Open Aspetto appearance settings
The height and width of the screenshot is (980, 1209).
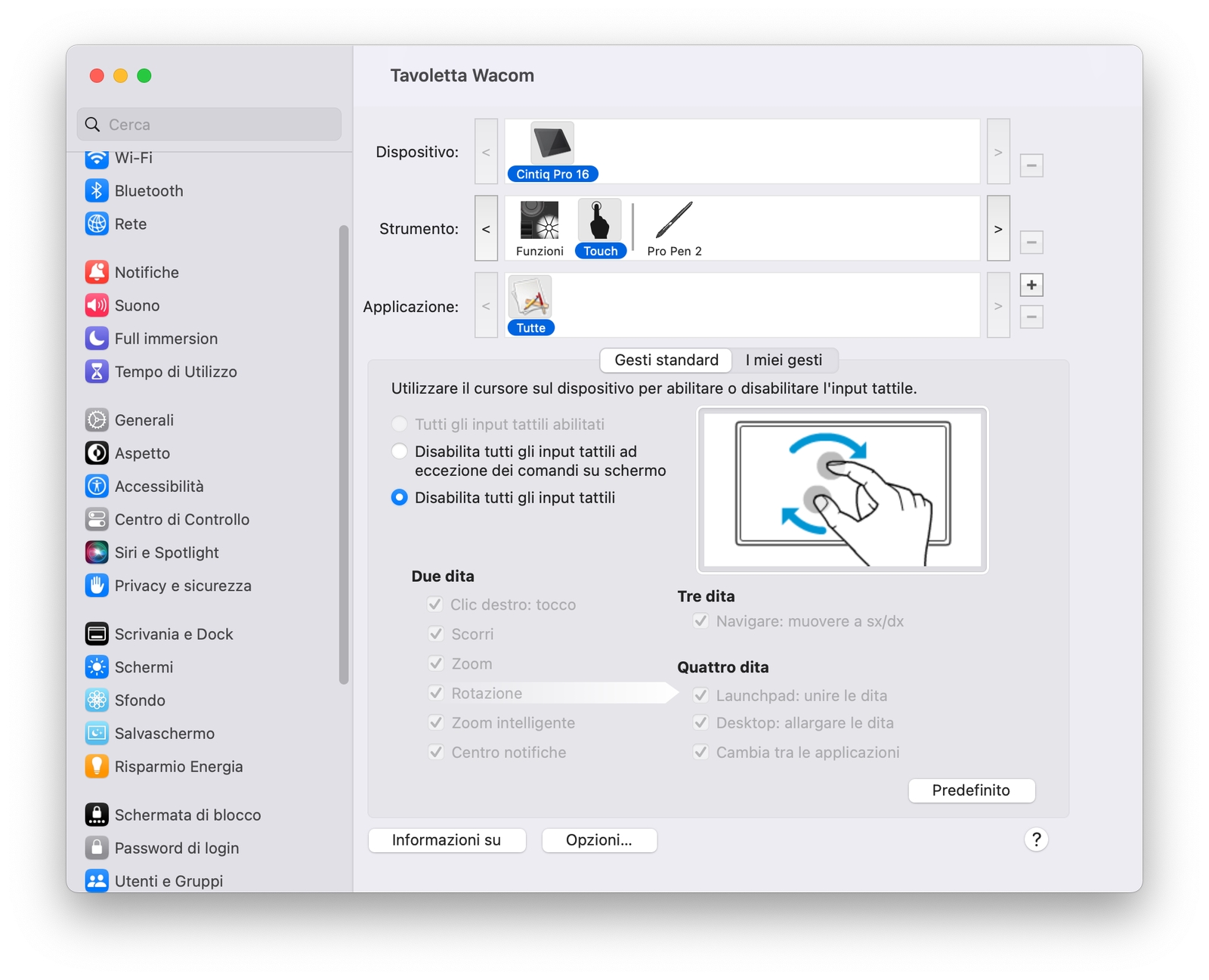point(128,453)
